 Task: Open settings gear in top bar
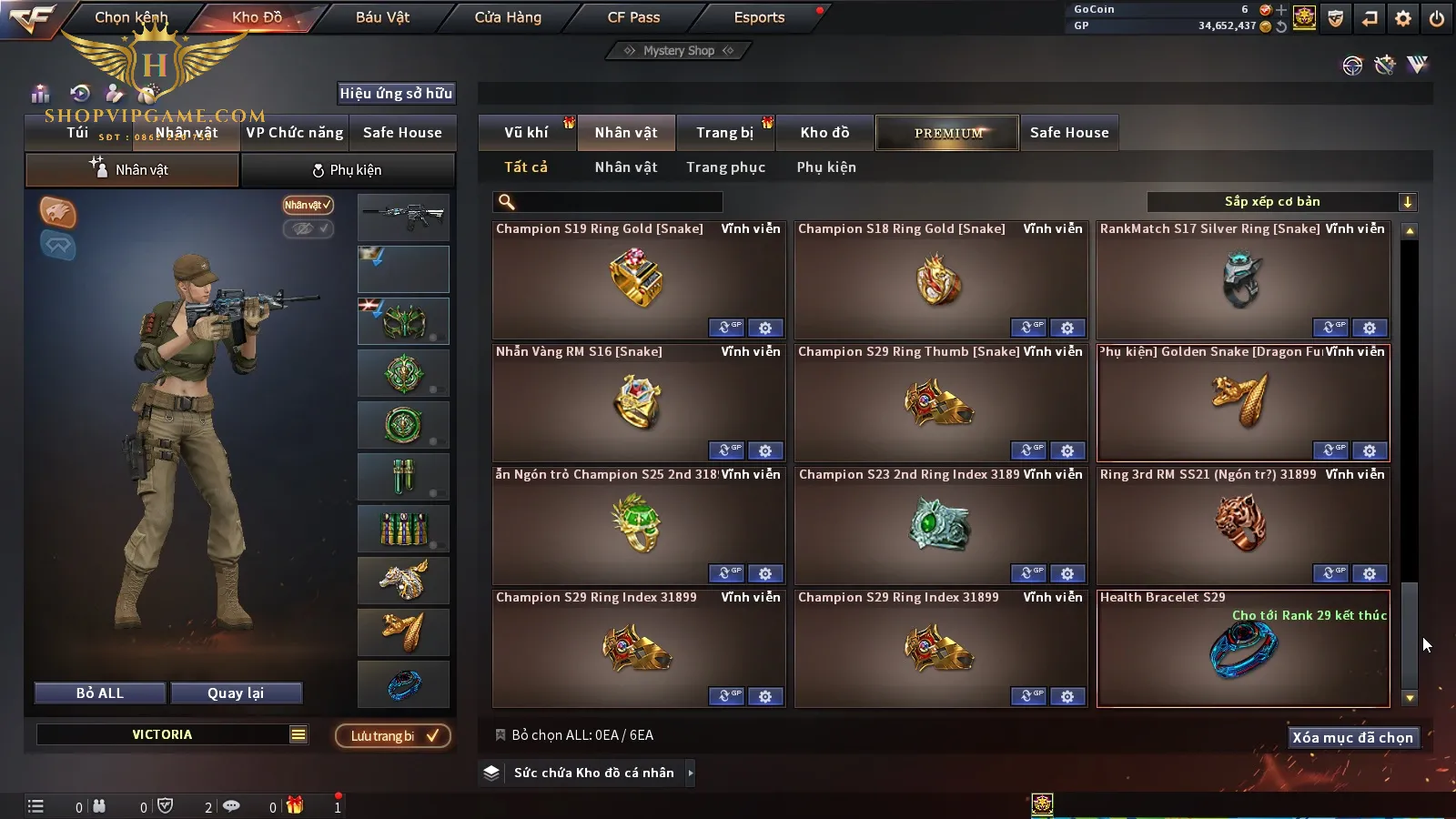tap(1403, 18)
